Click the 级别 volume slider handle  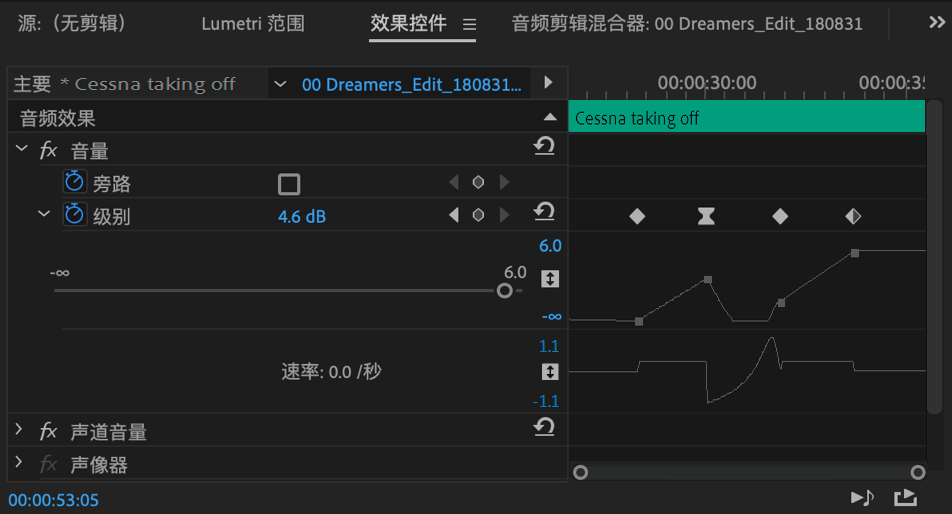[x=504, y=291]
